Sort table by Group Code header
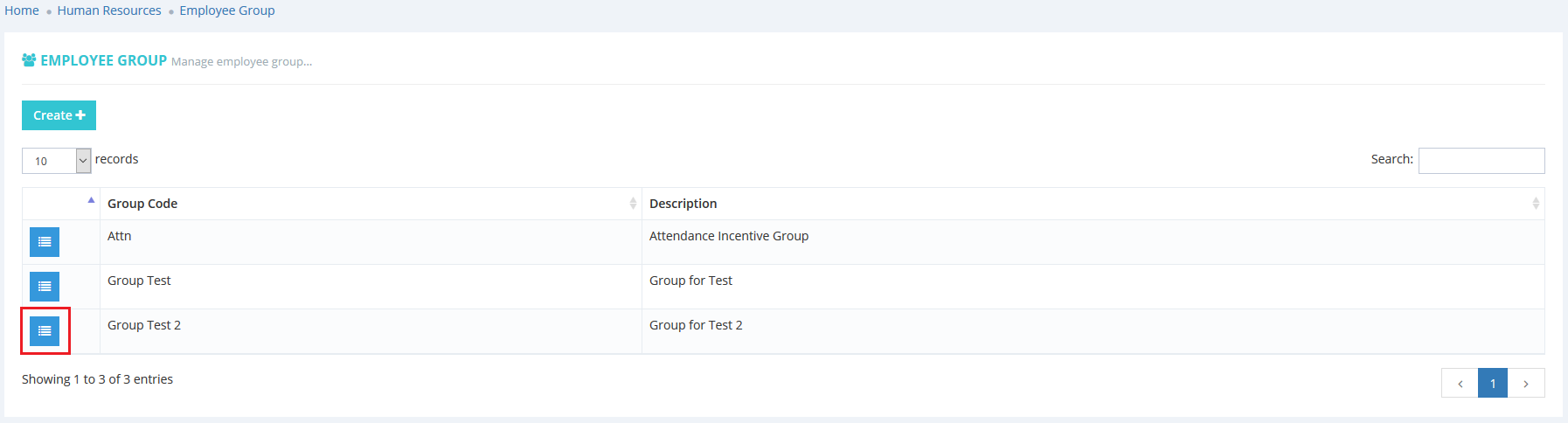Viewport: 1568px width, 423px height. tap(142, 204)
